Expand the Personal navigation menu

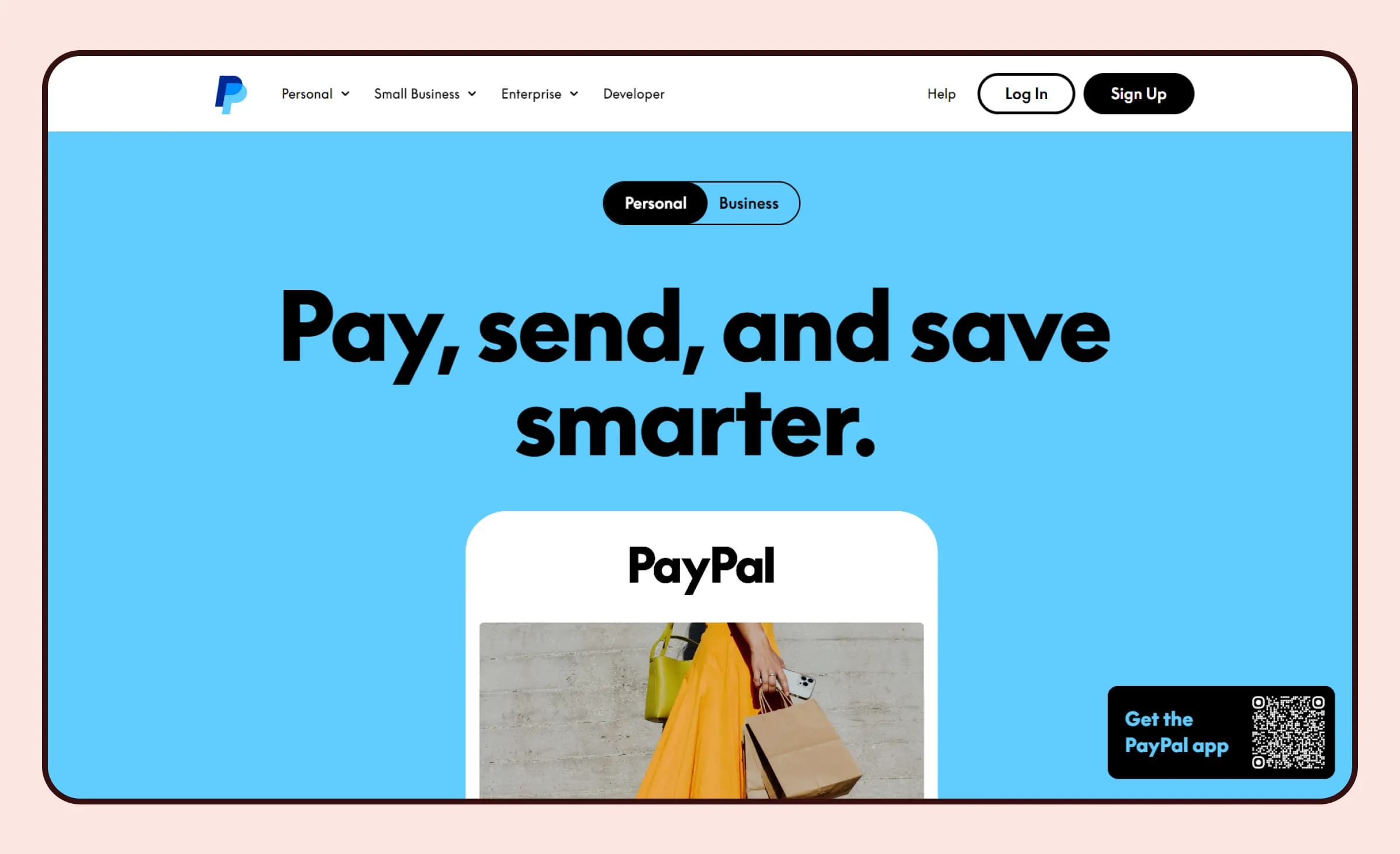pos(314,93)
